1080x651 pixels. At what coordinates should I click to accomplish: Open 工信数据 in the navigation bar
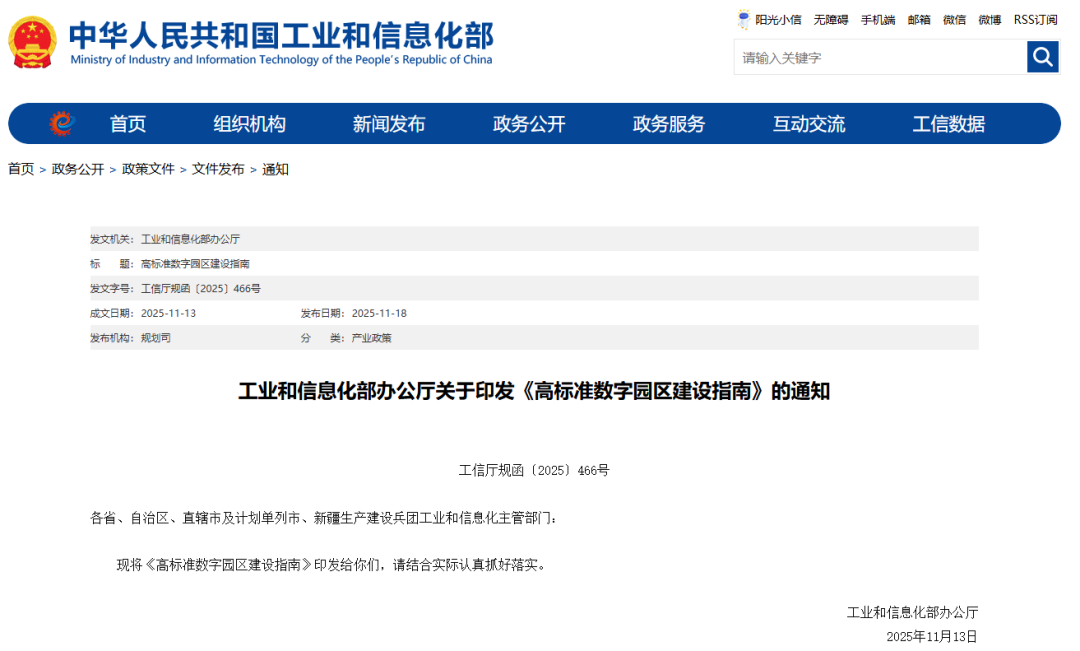tap(948, 124)
